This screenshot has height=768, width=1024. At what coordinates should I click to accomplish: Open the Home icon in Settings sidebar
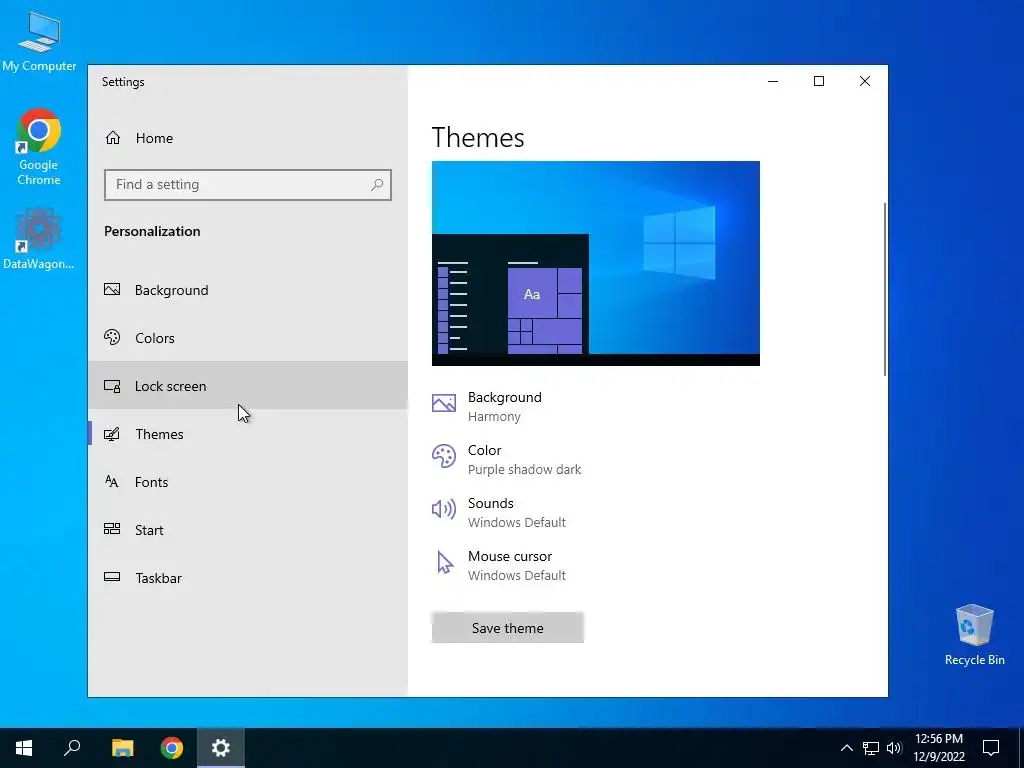point(113,138)
